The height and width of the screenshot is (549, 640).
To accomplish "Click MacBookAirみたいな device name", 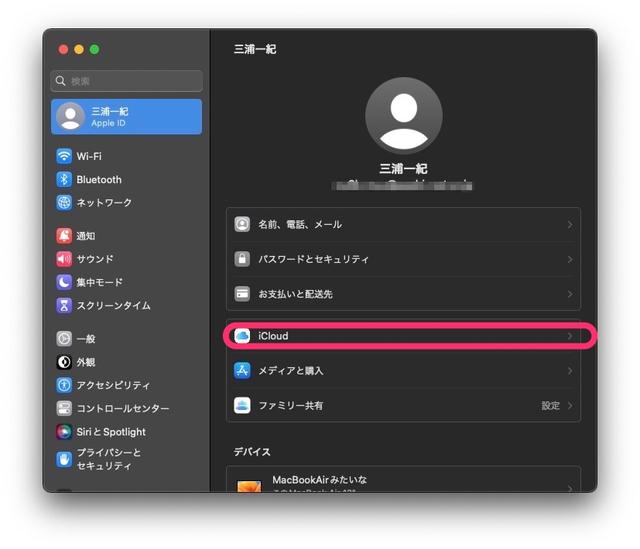I will click(x=320, y=480).
